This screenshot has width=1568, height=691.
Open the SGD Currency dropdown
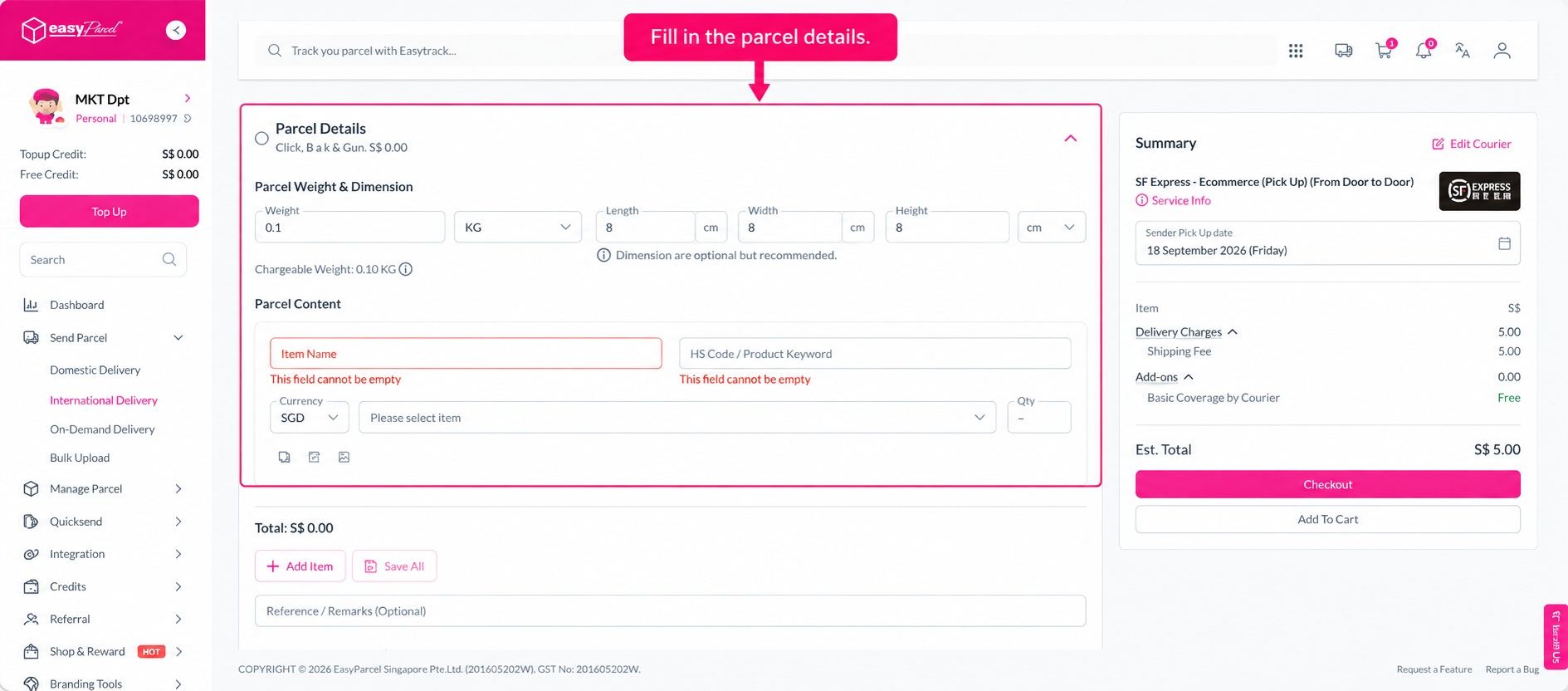(x=310, y=417)
